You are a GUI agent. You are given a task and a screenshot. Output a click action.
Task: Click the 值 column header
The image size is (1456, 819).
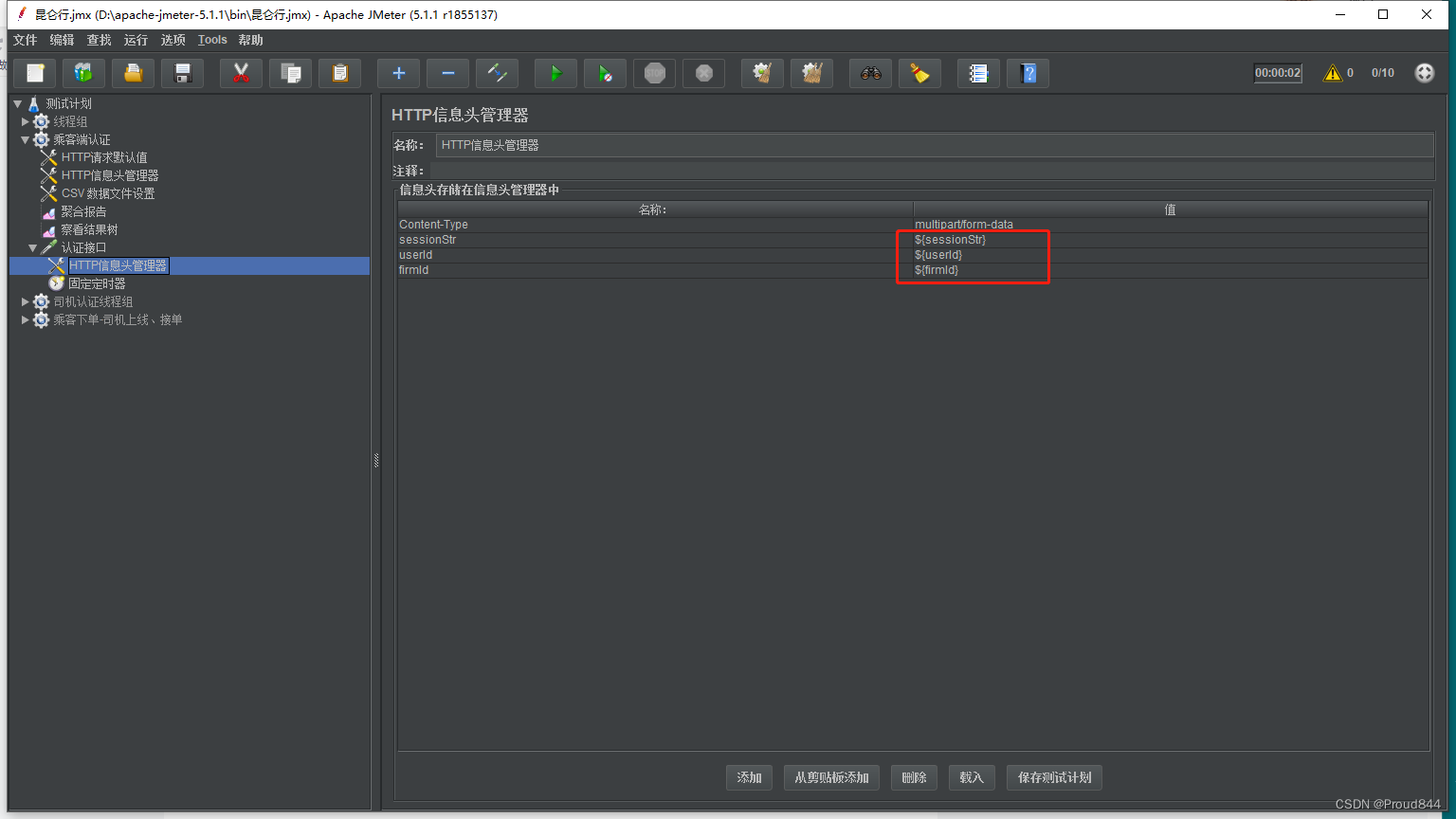point(1171,209)
